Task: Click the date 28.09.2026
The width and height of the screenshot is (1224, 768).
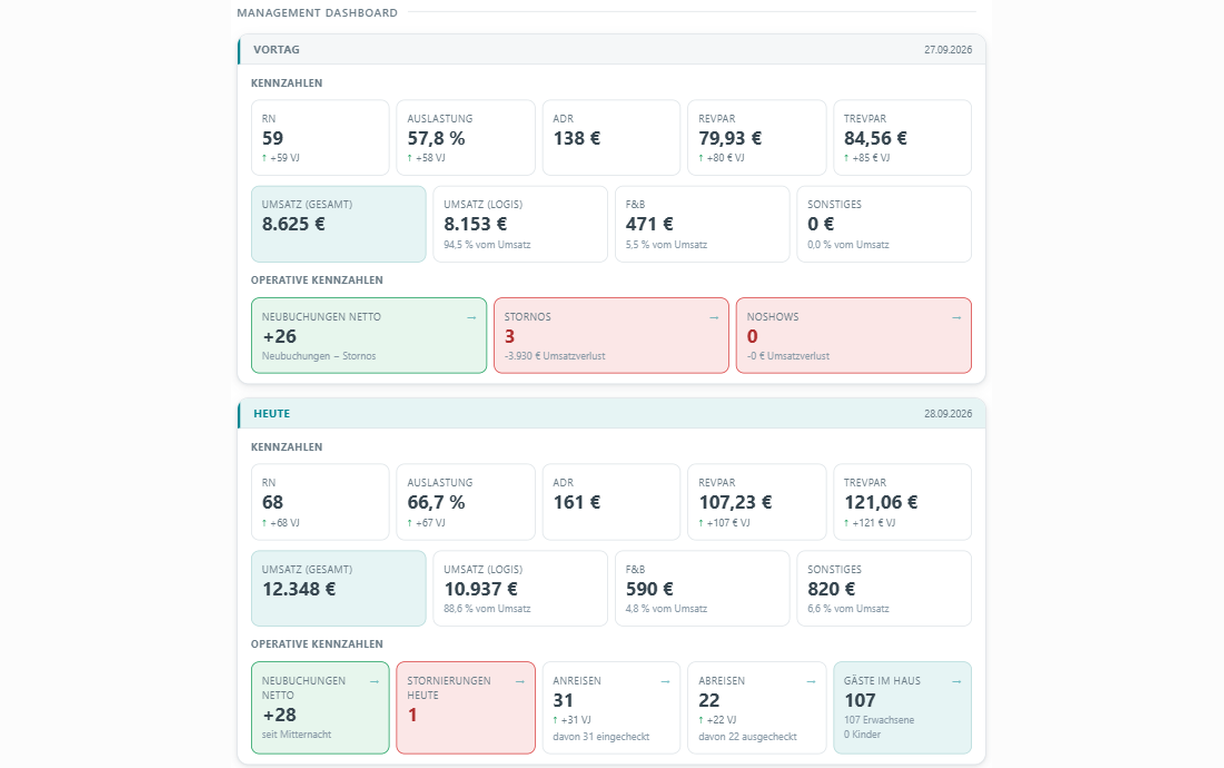Action: [x=948, y=413]
